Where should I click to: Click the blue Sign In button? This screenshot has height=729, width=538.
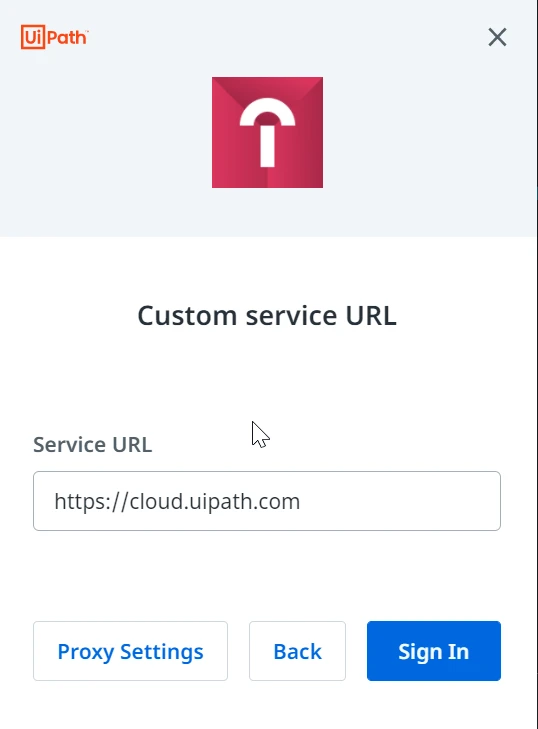pos(434,651)
